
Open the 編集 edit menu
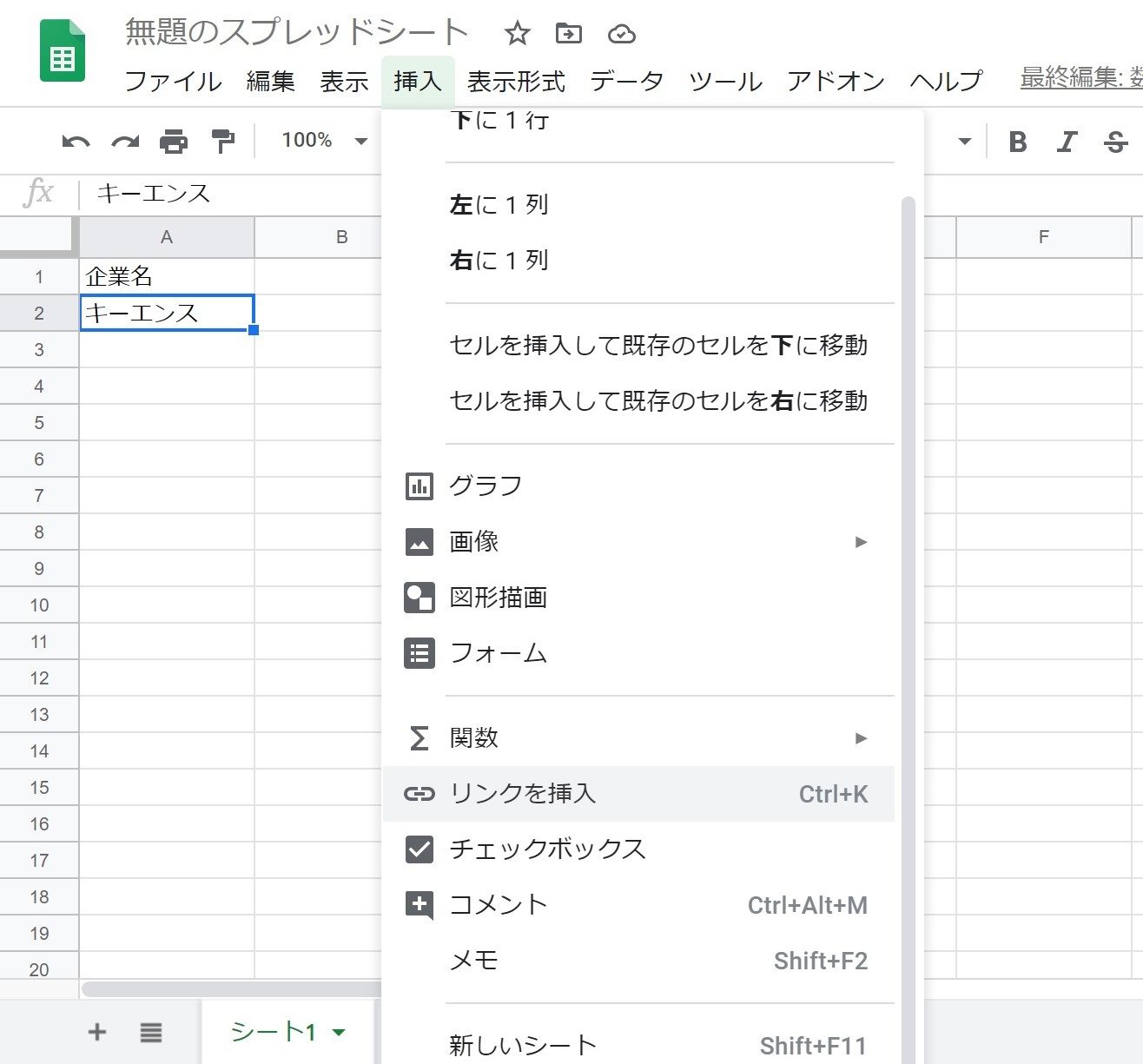click(270, 81)
